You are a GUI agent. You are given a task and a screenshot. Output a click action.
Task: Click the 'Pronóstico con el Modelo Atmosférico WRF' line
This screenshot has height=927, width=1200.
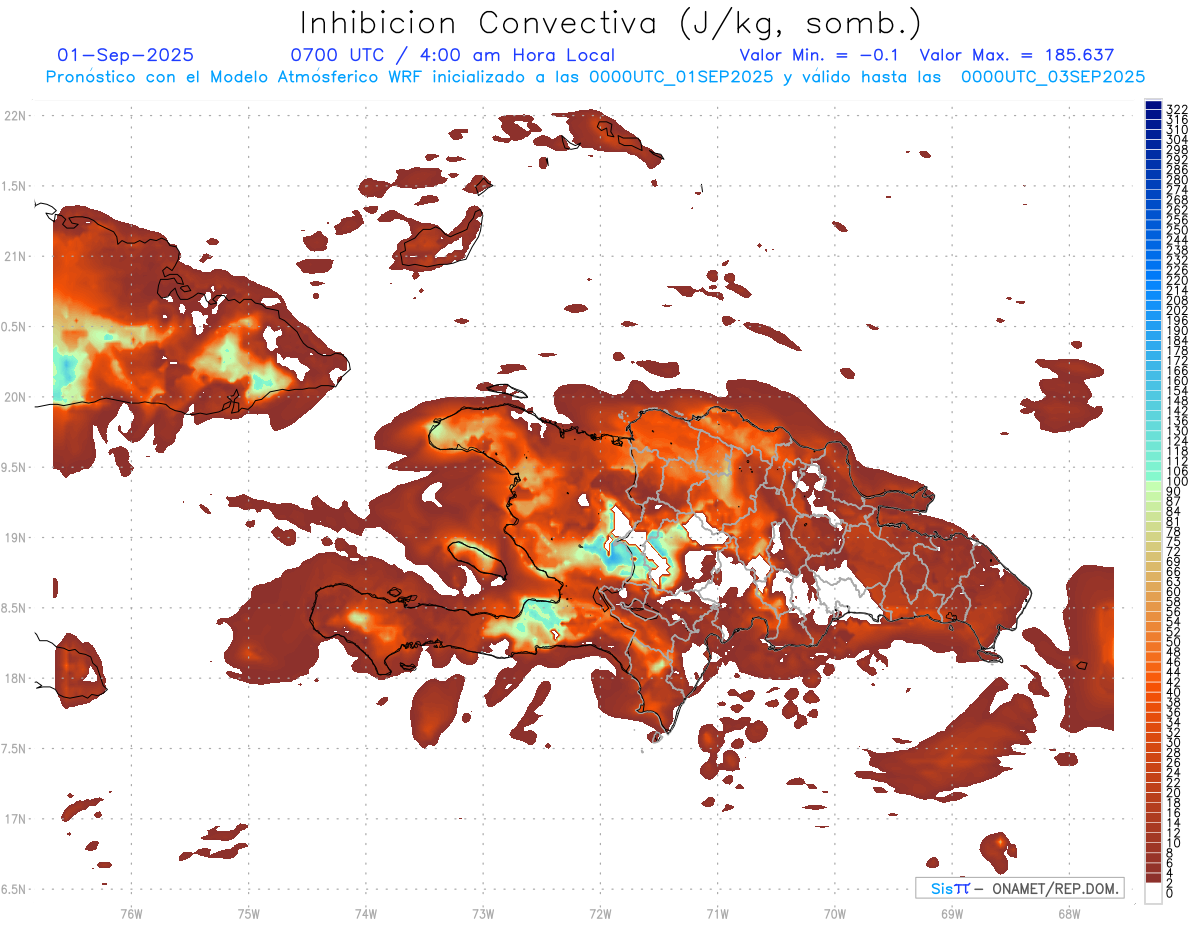pos(595,76)
